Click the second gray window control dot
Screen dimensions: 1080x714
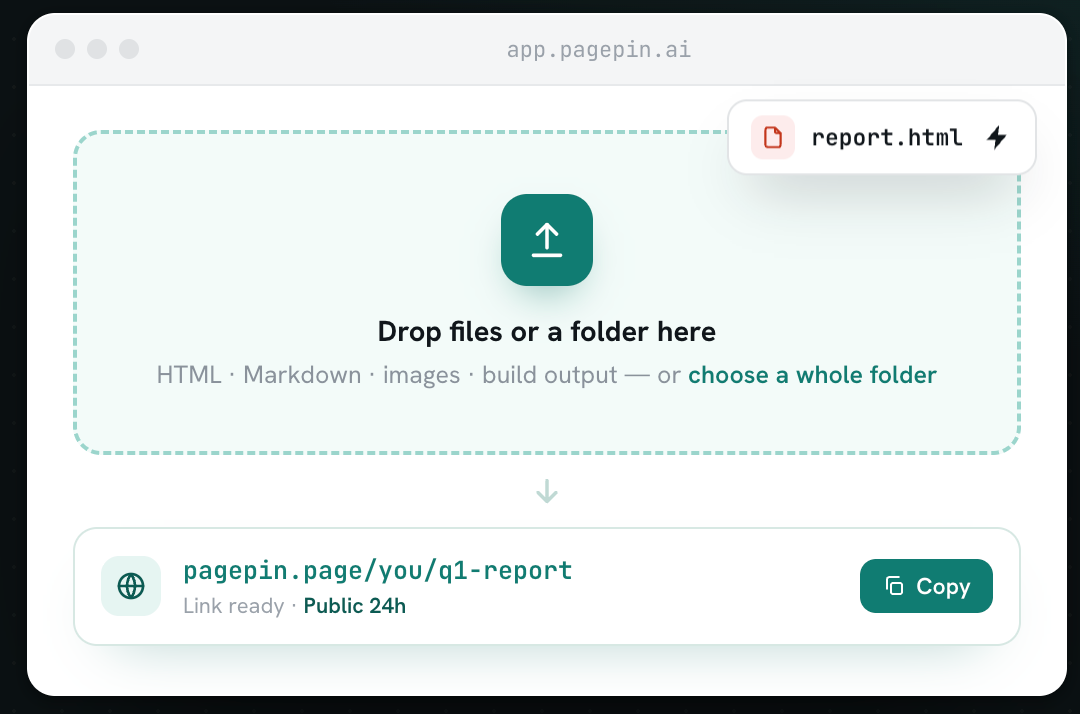(x=97, y=49)
